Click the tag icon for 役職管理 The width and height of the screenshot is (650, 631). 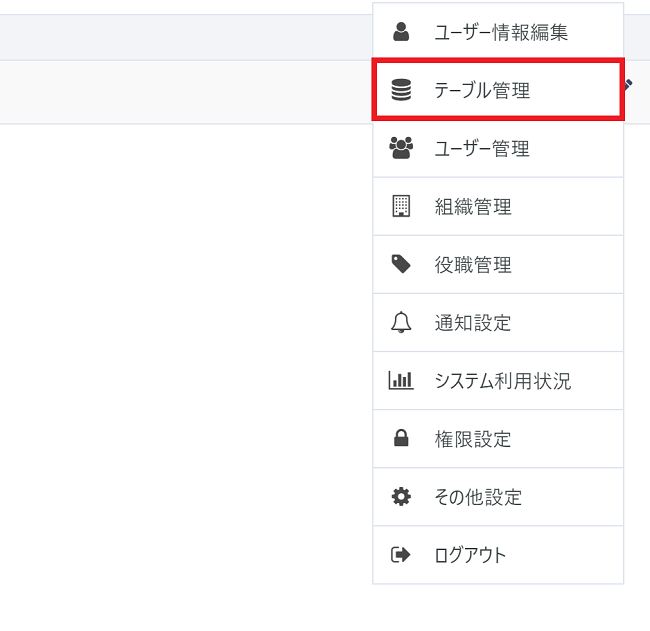[x=401, y=265]
